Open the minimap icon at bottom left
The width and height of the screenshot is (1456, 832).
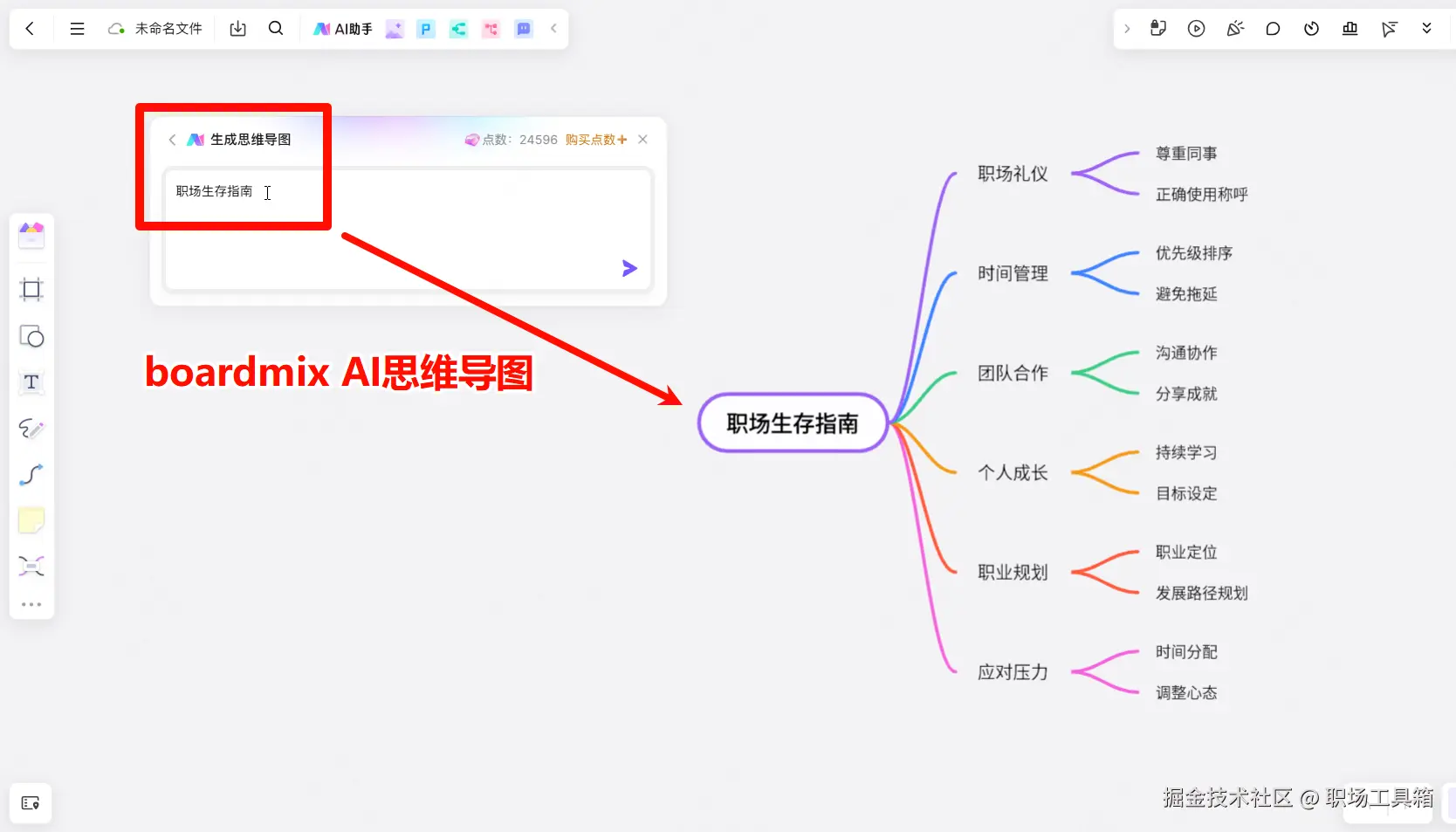31,803
